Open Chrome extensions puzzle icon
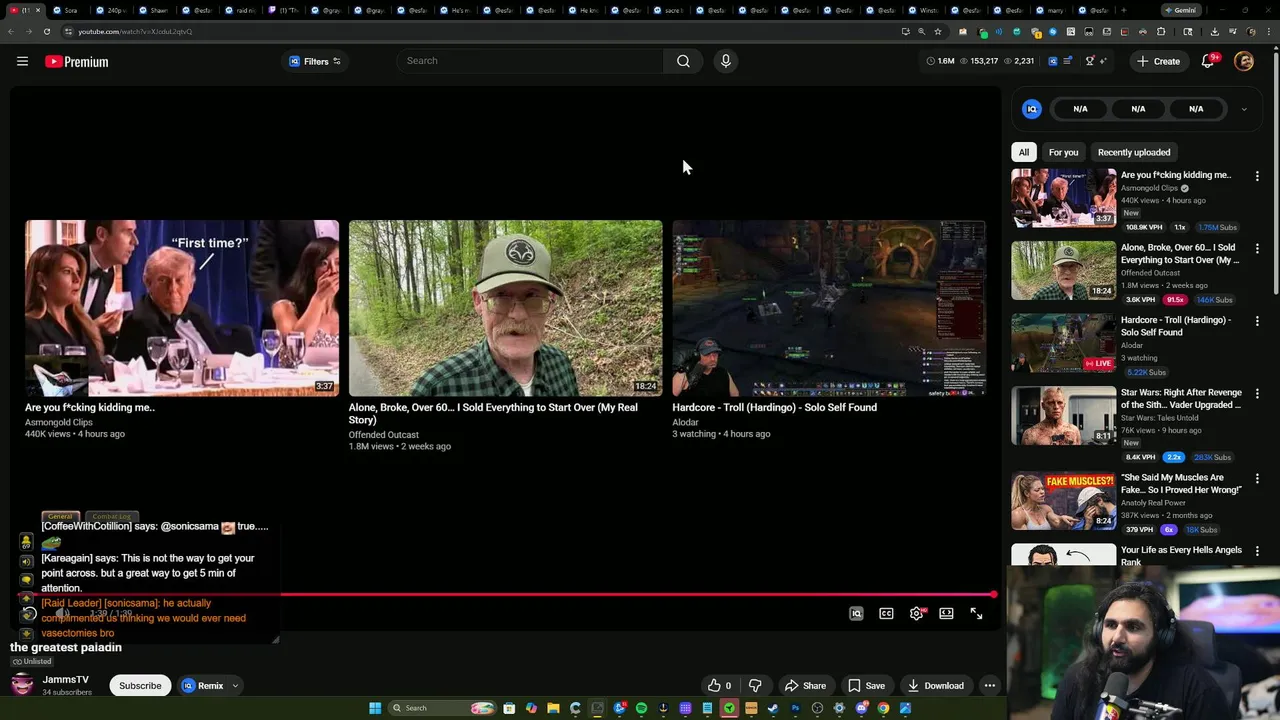Viewport: 1280px width, 720px height. point(1161,31)
